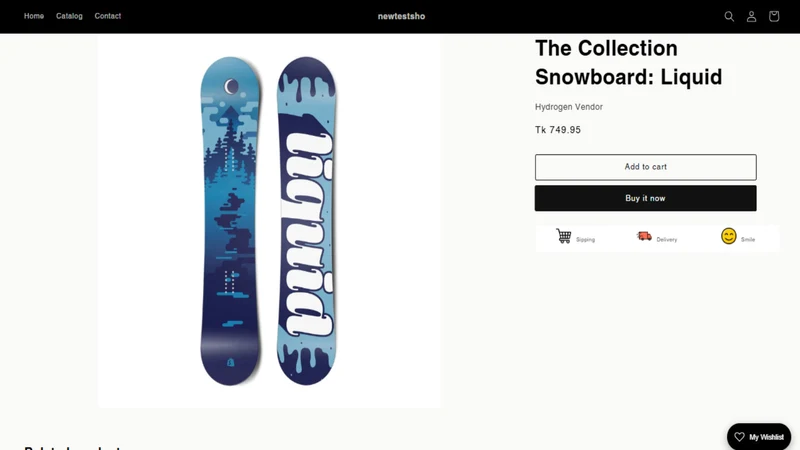Click the yellow smiley face icon
This screenshot has width=800, height=450.
click(x=729, y=236)
